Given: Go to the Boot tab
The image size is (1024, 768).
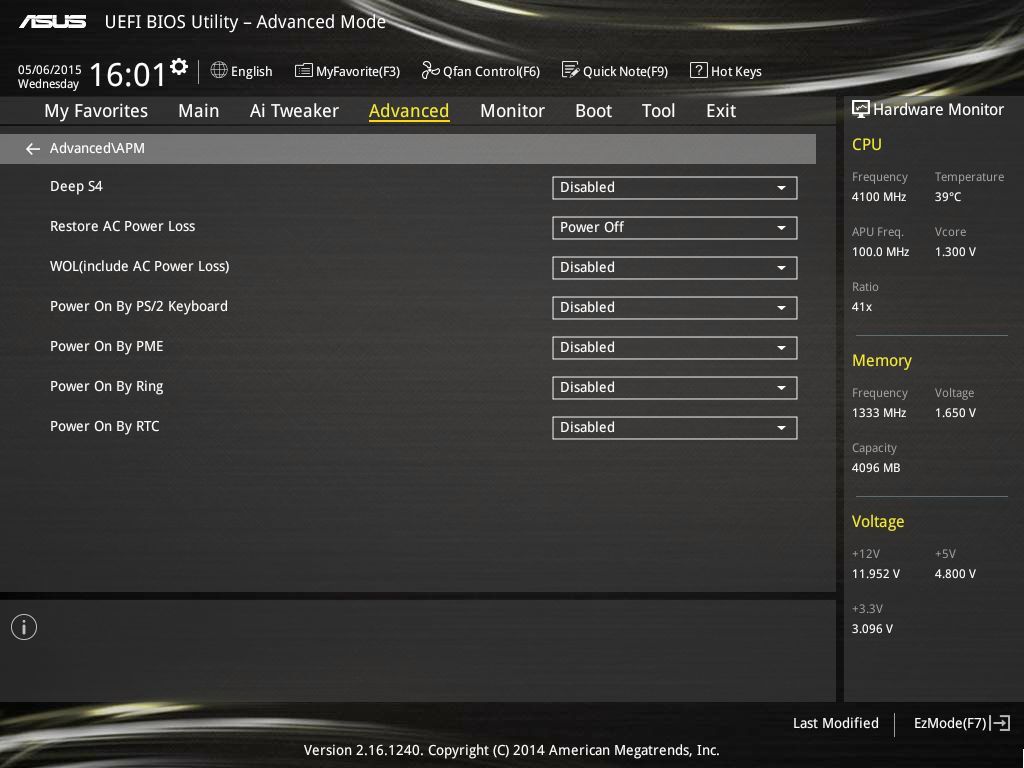Looking at the screenshot, I should pyautogui.click(x=593, y=111).
